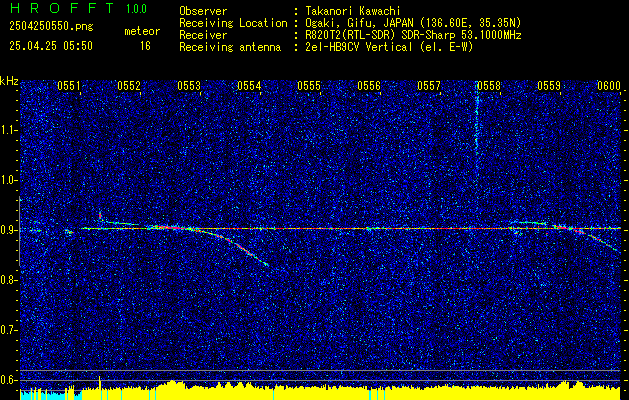
Task: Click the Receiver field label
Action: 203,35
